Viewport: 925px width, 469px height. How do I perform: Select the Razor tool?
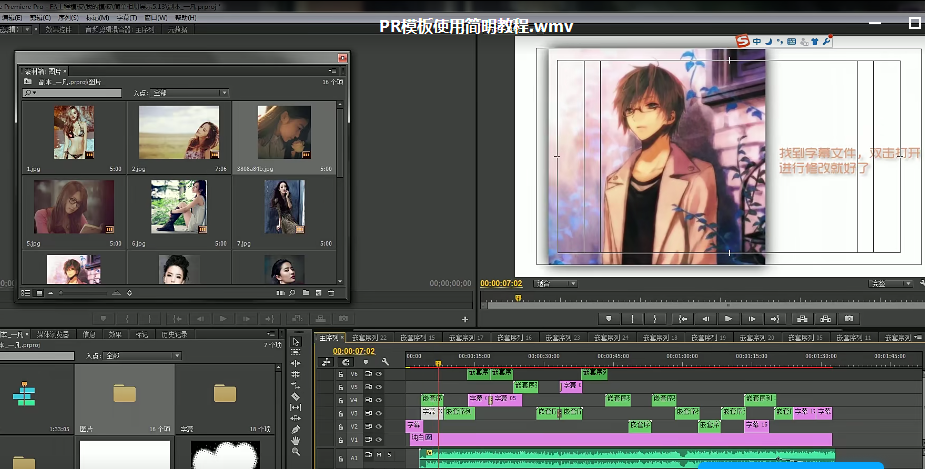[296, 396]
